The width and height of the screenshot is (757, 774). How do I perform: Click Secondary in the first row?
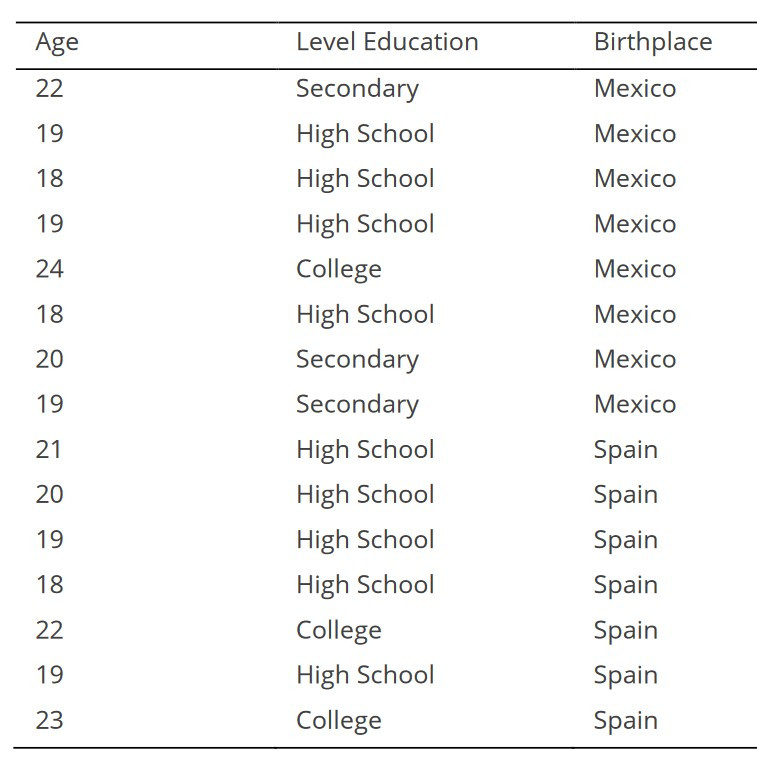coord(356,88)
